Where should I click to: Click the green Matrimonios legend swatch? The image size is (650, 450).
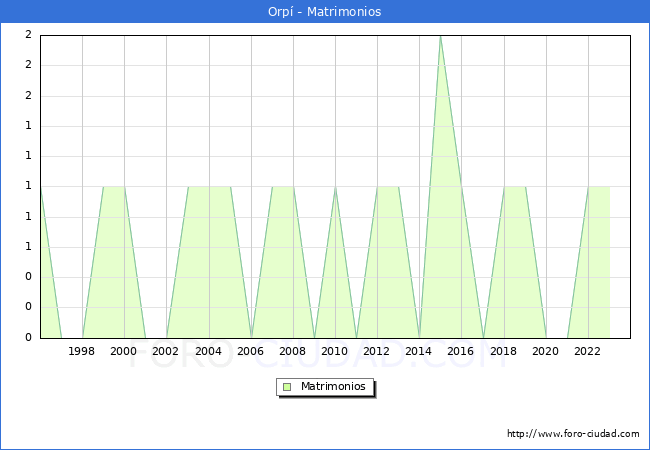tap(287, 387)
